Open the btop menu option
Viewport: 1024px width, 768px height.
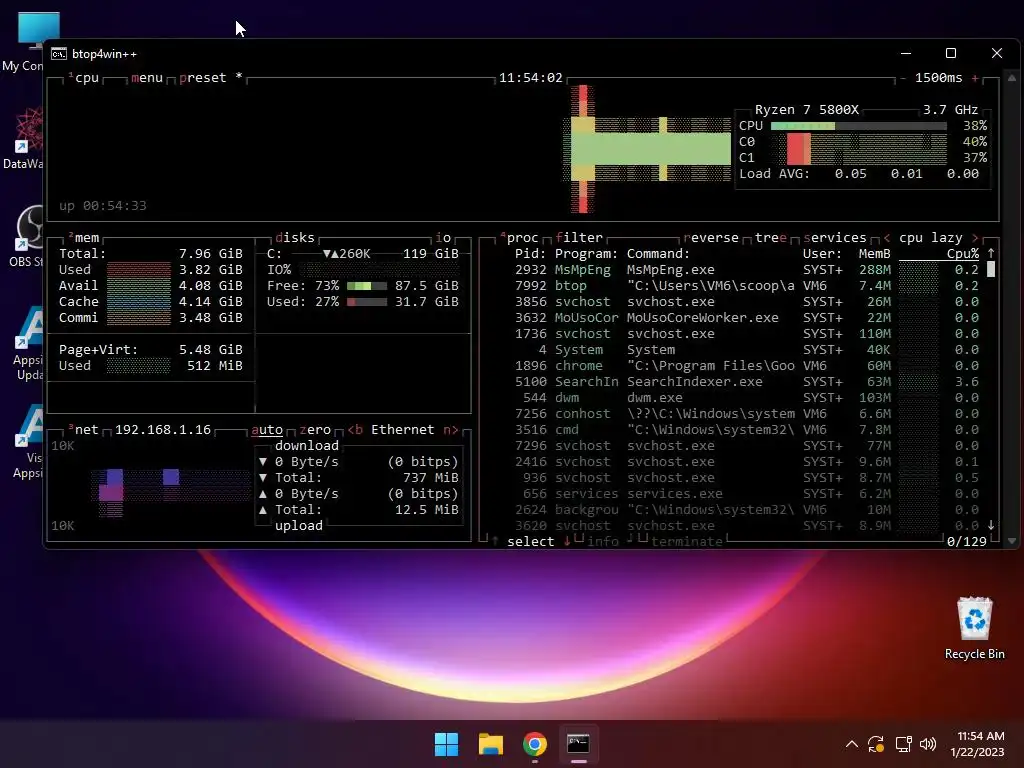[x=146, y=78]
